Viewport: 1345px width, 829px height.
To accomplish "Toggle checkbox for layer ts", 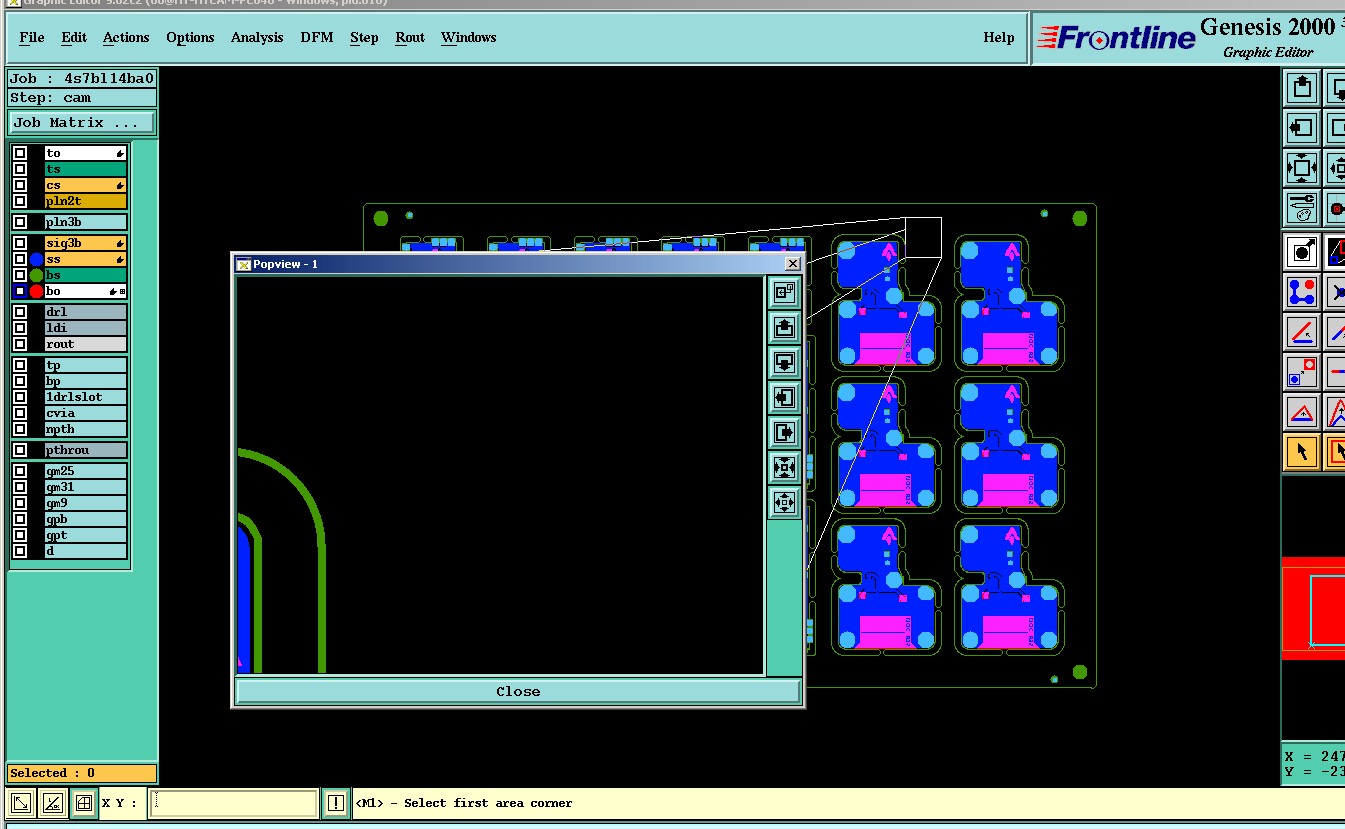I will pos(20,169).
